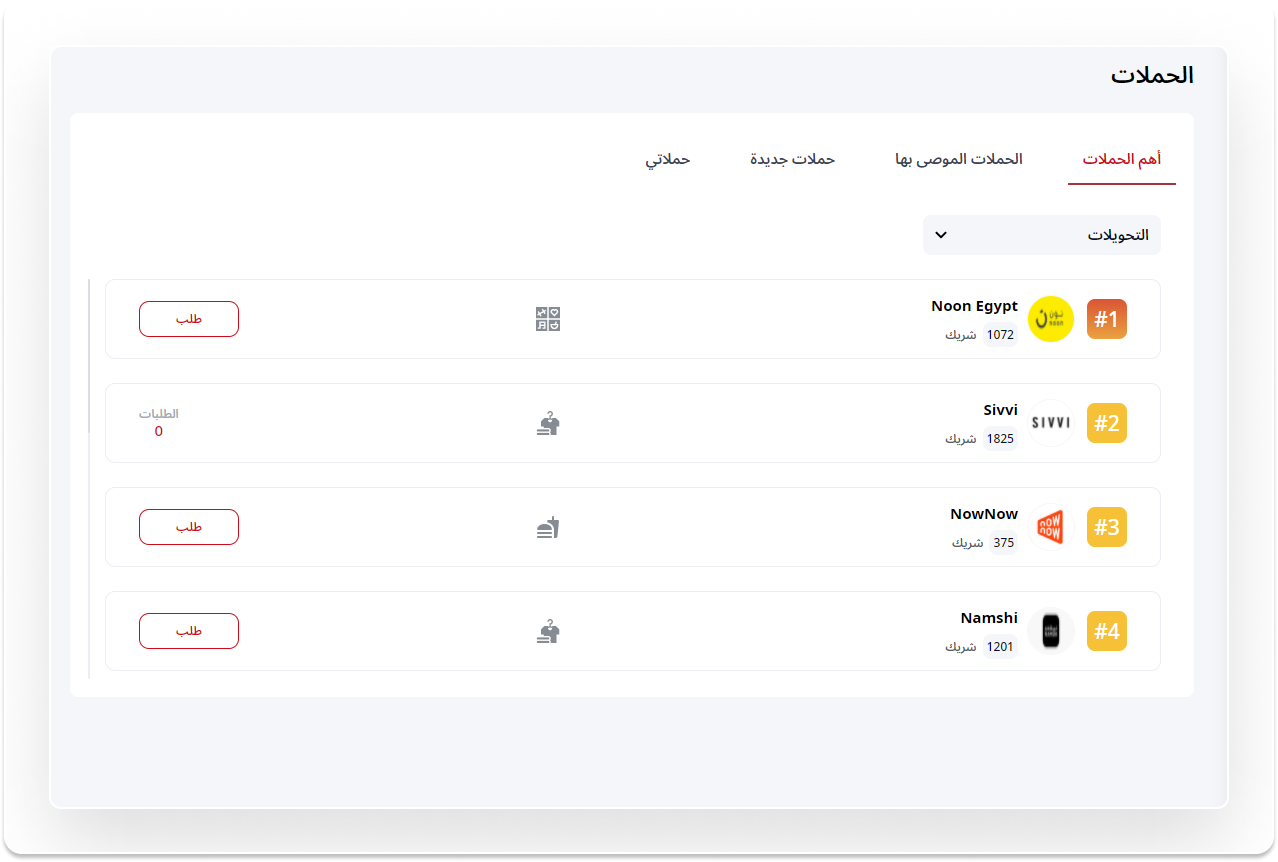The image size is (1278, 862).
Task: Click the Namshi campaign name
Action: [x=989, y=618]
